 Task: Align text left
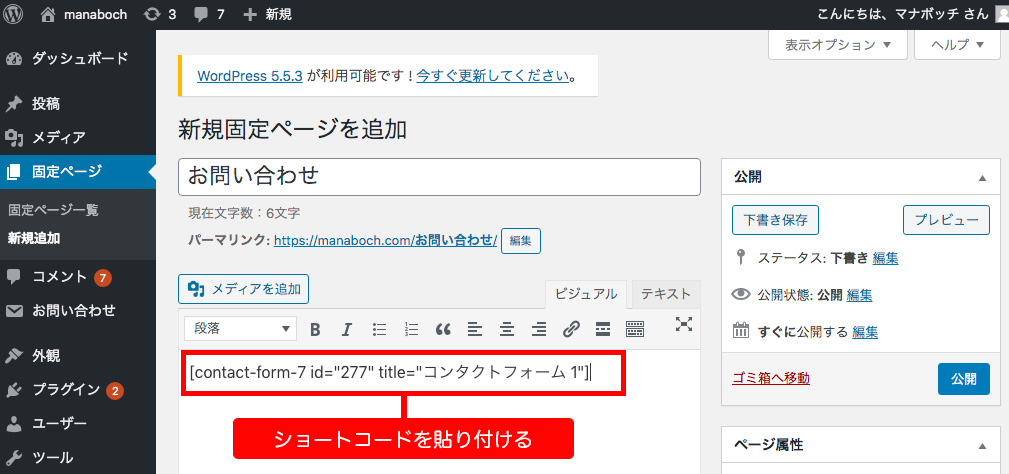coord(475,330)
